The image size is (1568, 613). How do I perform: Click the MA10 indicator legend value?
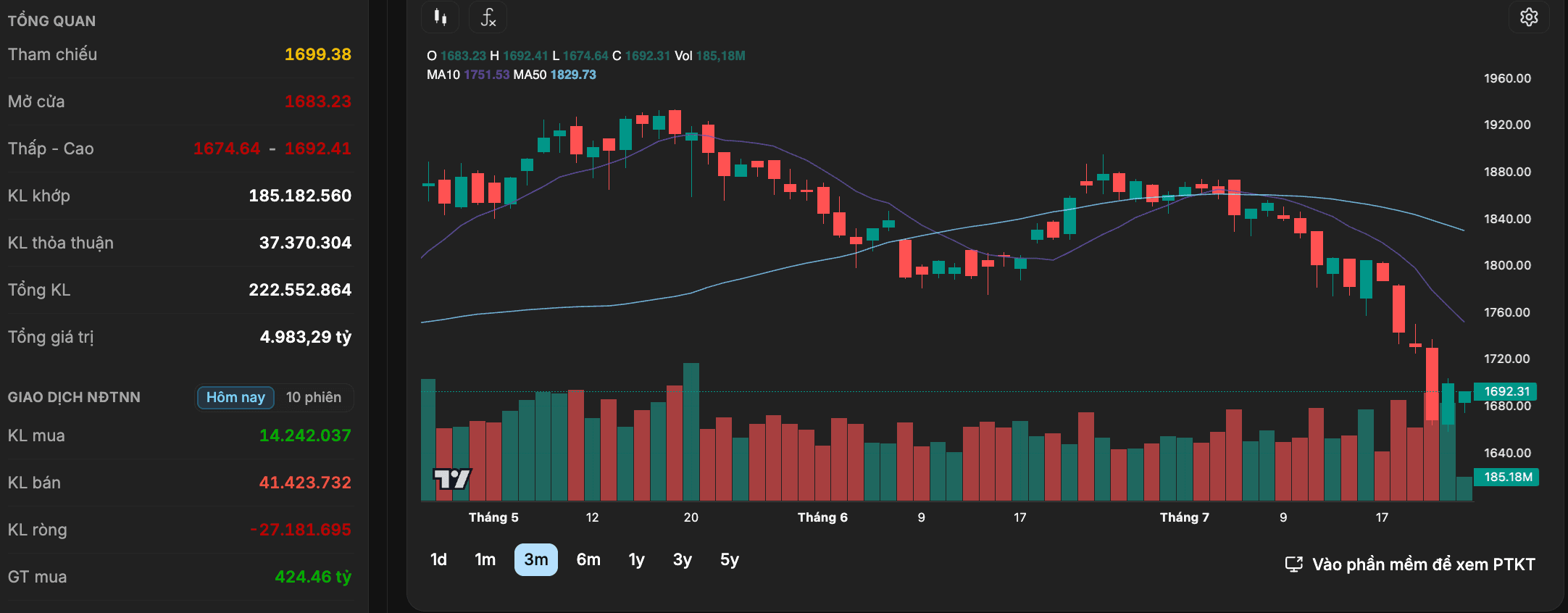point(486,75)
